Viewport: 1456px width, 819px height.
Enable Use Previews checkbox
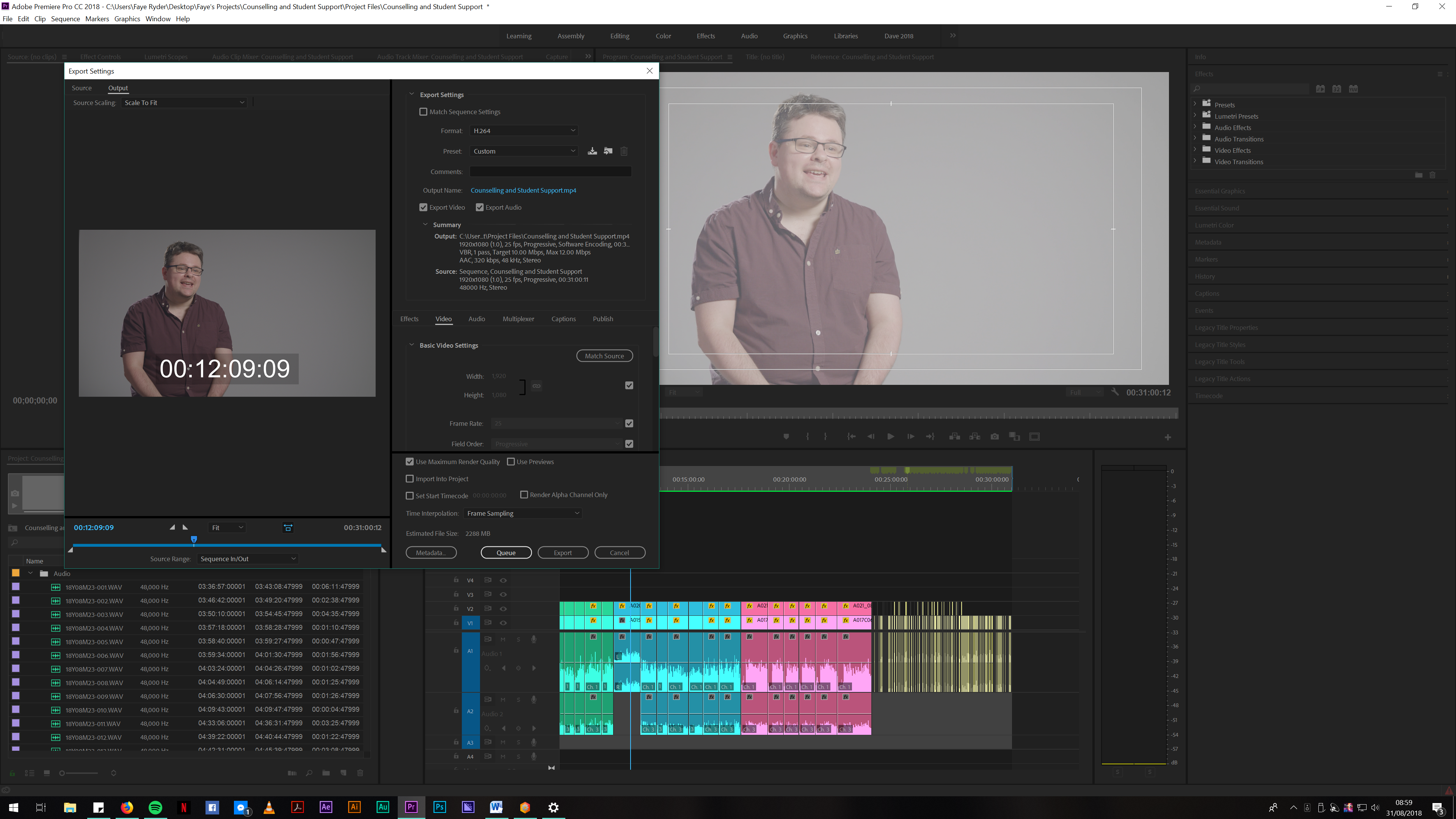(511, 462)
